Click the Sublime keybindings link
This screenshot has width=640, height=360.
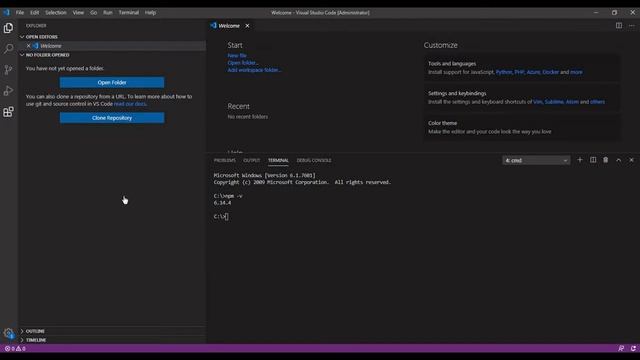pyautogui.click(x=554, y=102)
